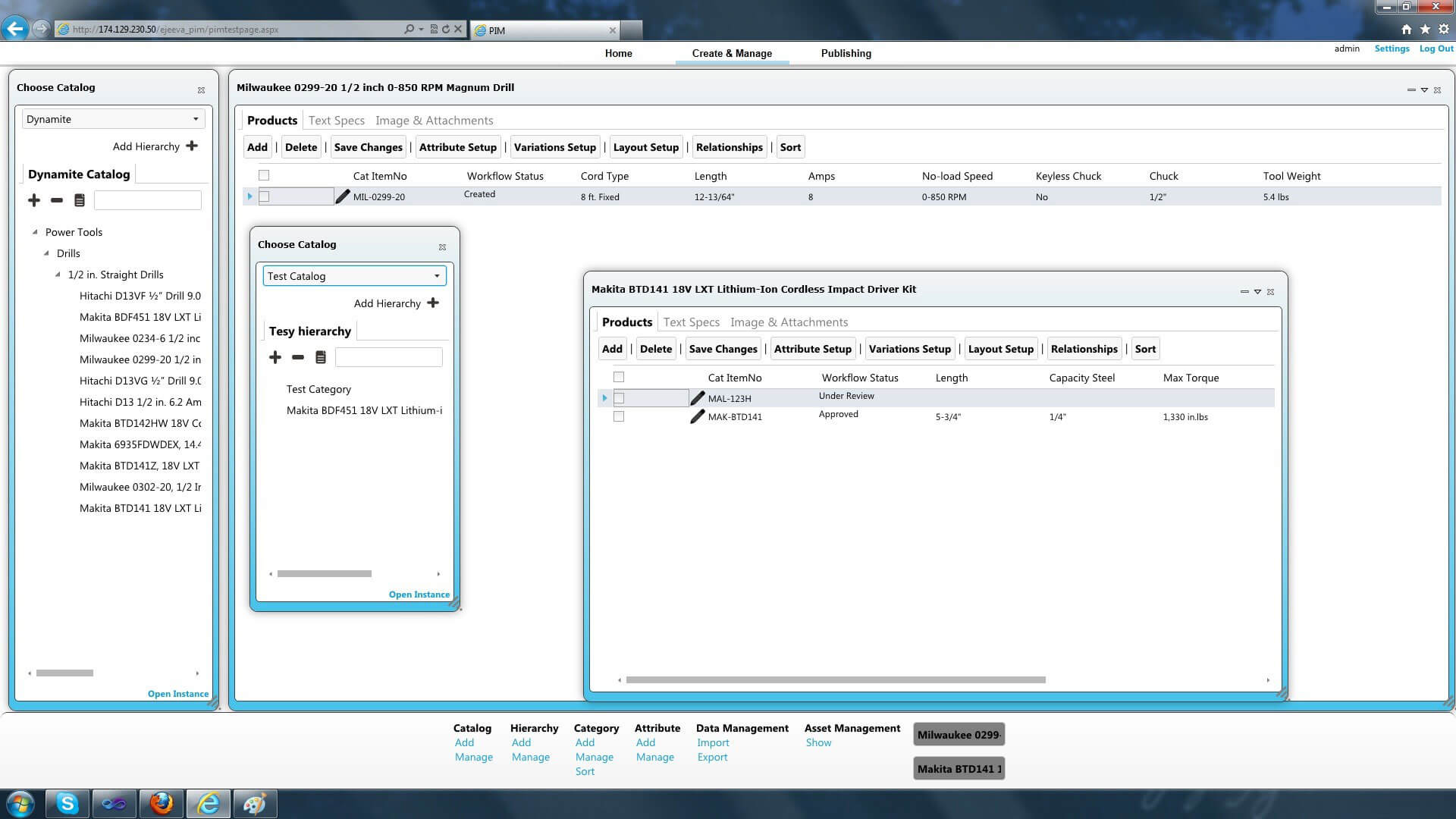This screenshot has height=819, width=1456.
Task: Click the Milwaukee 0299 window button in footer
Action: coord(959,734)
